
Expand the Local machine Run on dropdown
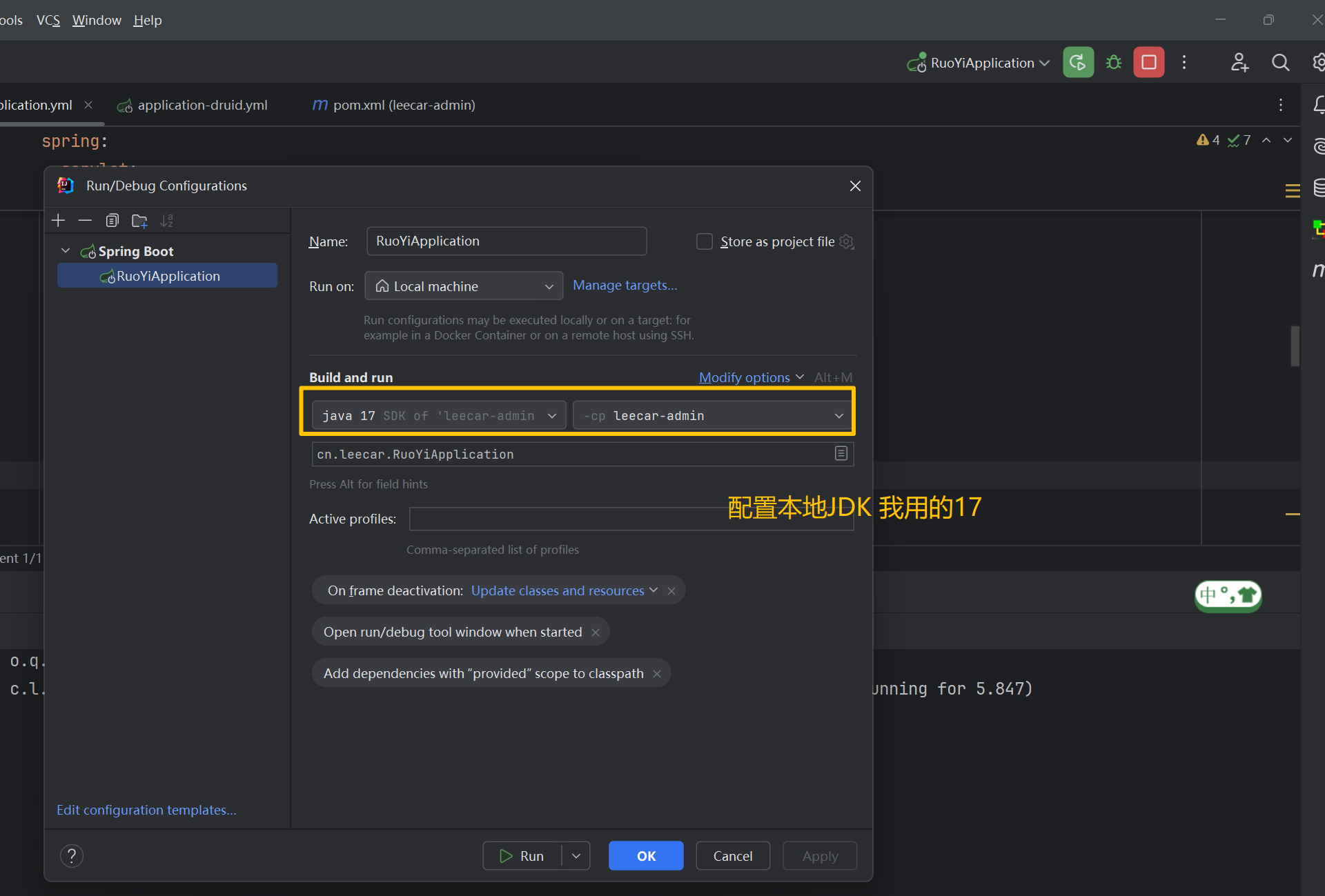click(464, 286)
